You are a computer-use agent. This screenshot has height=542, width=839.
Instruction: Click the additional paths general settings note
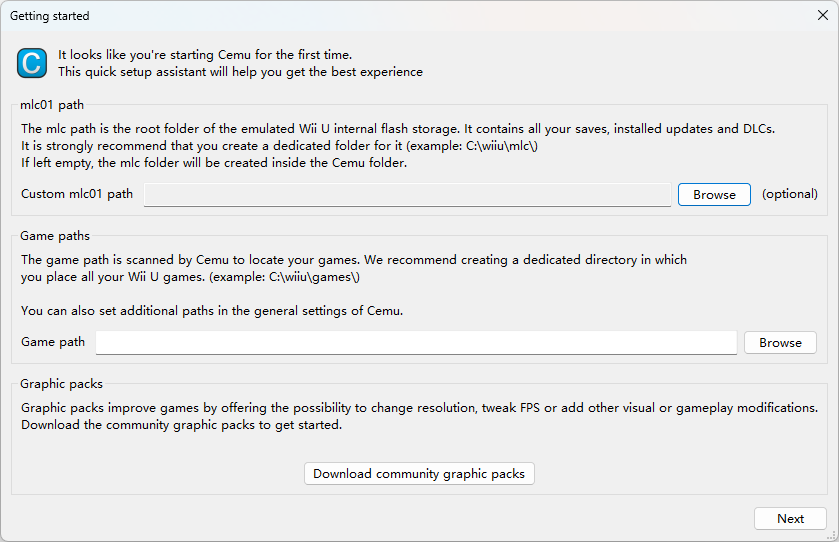tap(212, 311)
